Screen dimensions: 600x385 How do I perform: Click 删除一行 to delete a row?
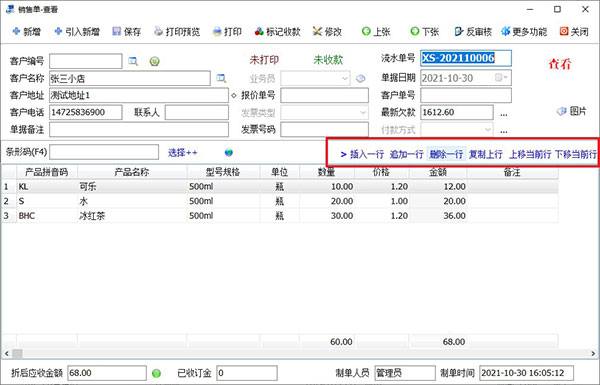tap(446, 154)
